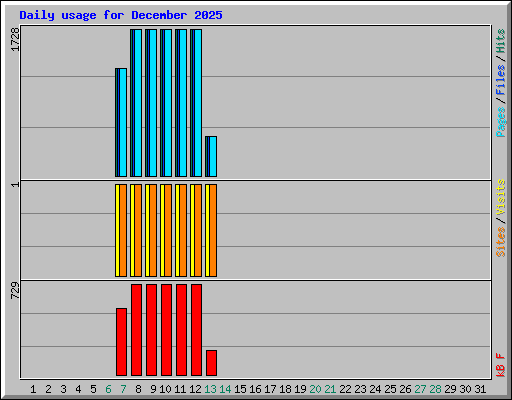This screenshot has height=400, width=512.
Task: Click day label 25 on x-axis
Action: [x=390, y=389]
